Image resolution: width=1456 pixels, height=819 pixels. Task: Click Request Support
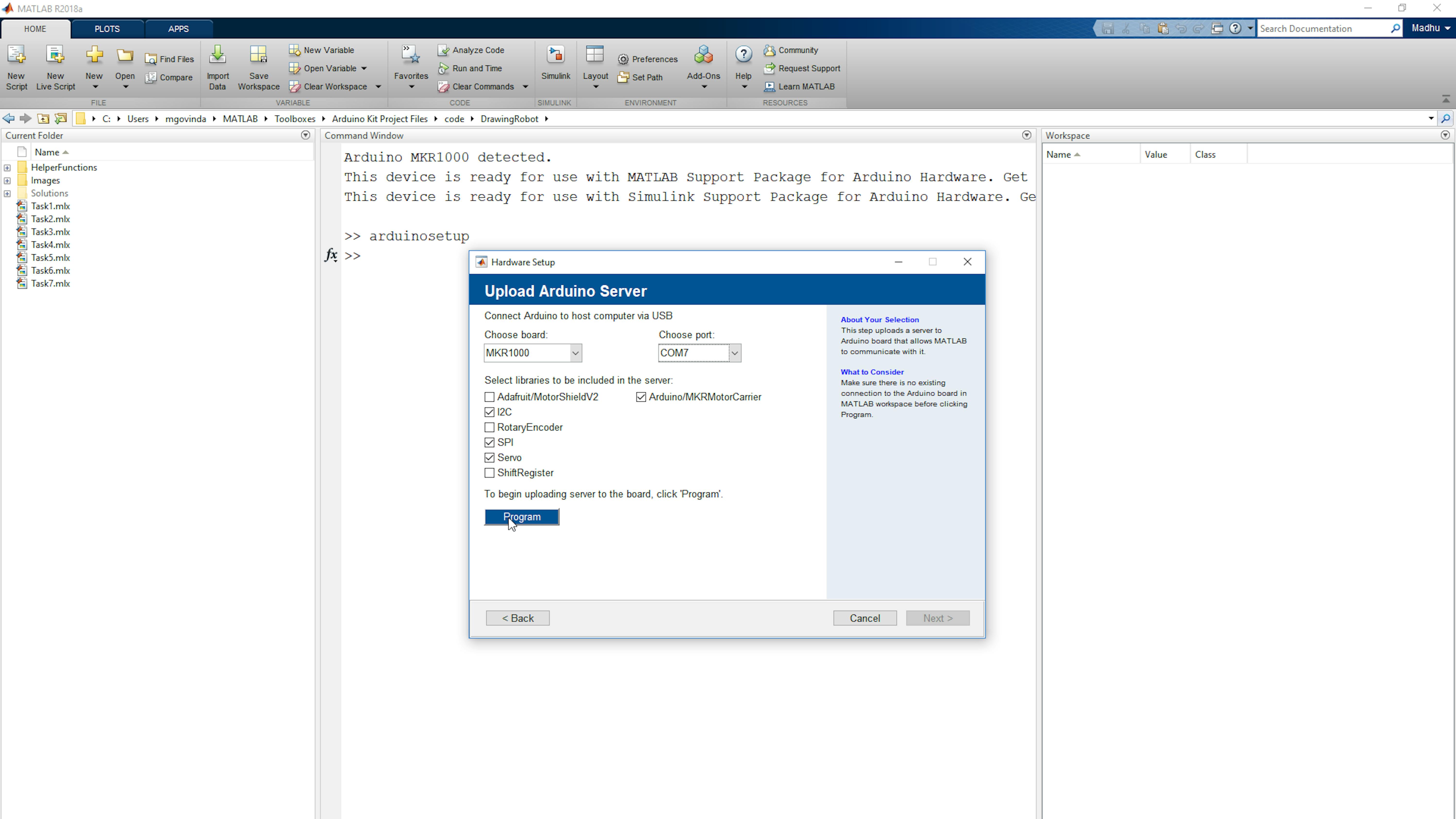pyautogui.click(x=802, y=68)
